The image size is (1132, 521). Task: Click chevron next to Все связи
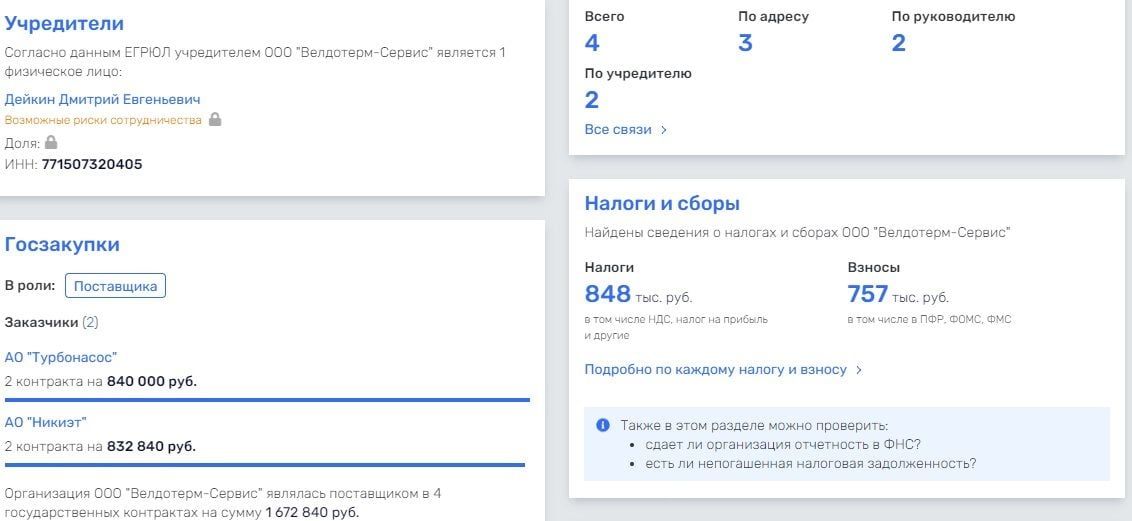(663, 131)
